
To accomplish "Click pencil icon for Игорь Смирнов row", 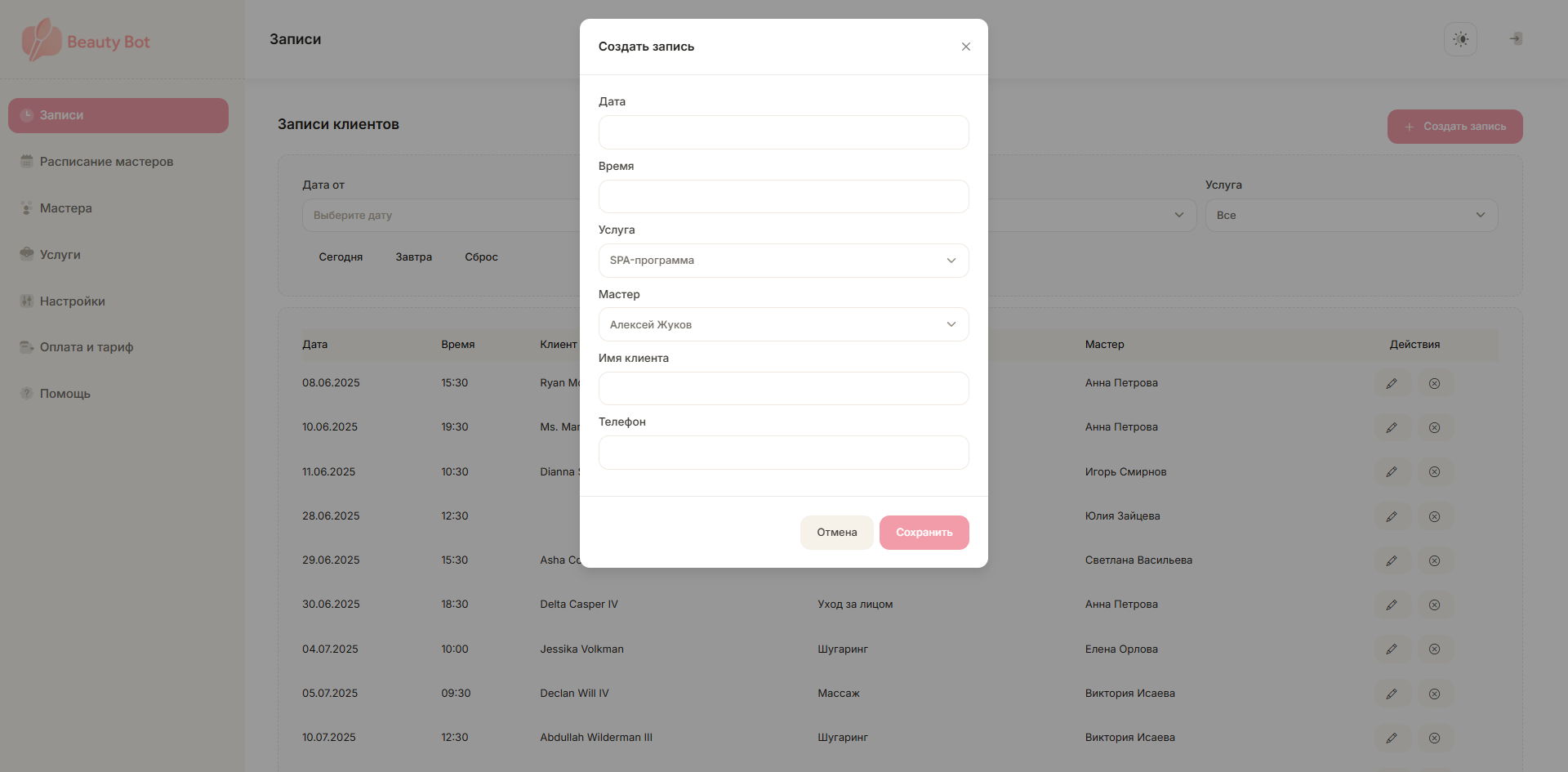I will [x=1392, y=472].
